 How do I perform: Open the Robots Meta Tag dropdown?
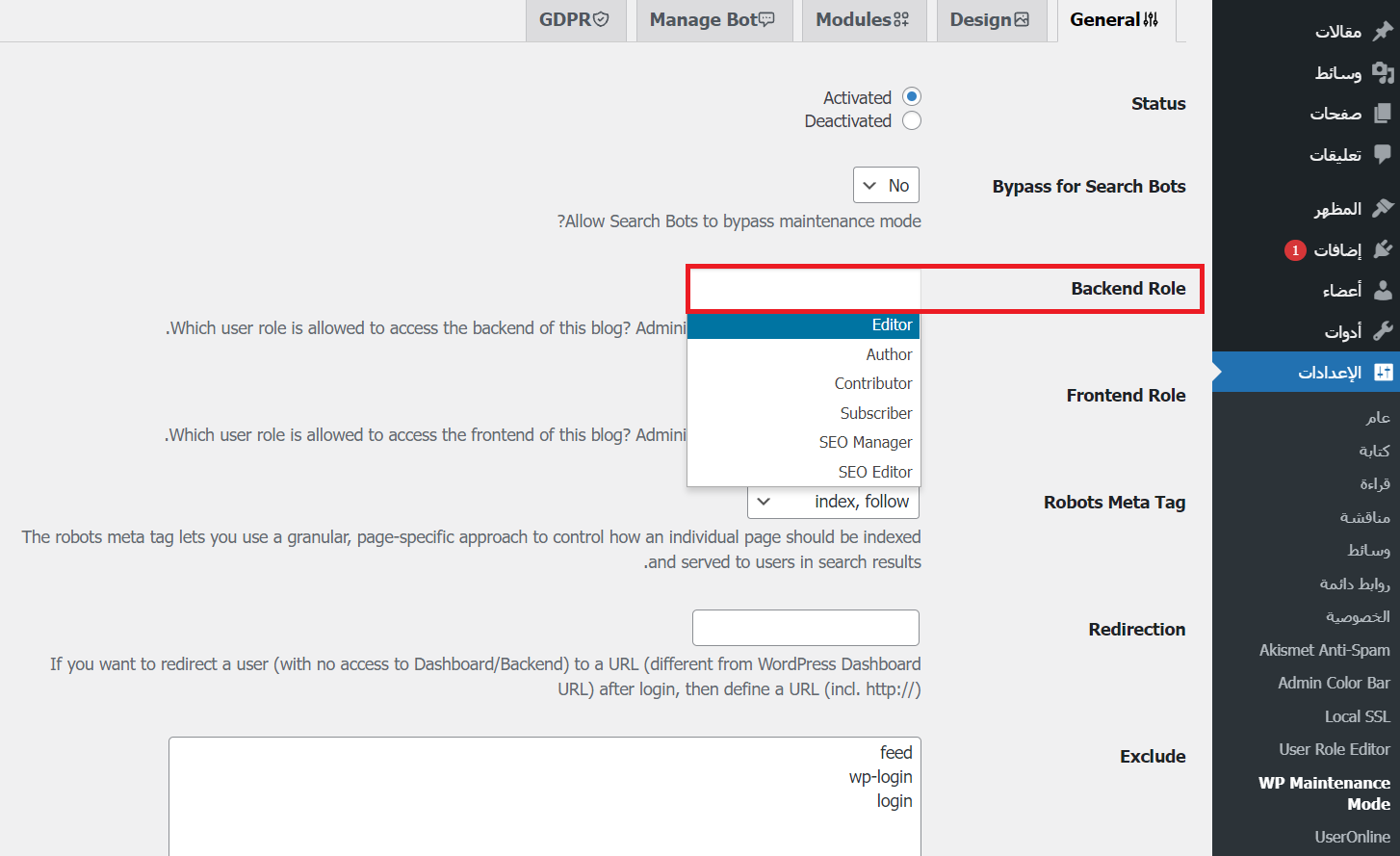click(x=833, y=502)
